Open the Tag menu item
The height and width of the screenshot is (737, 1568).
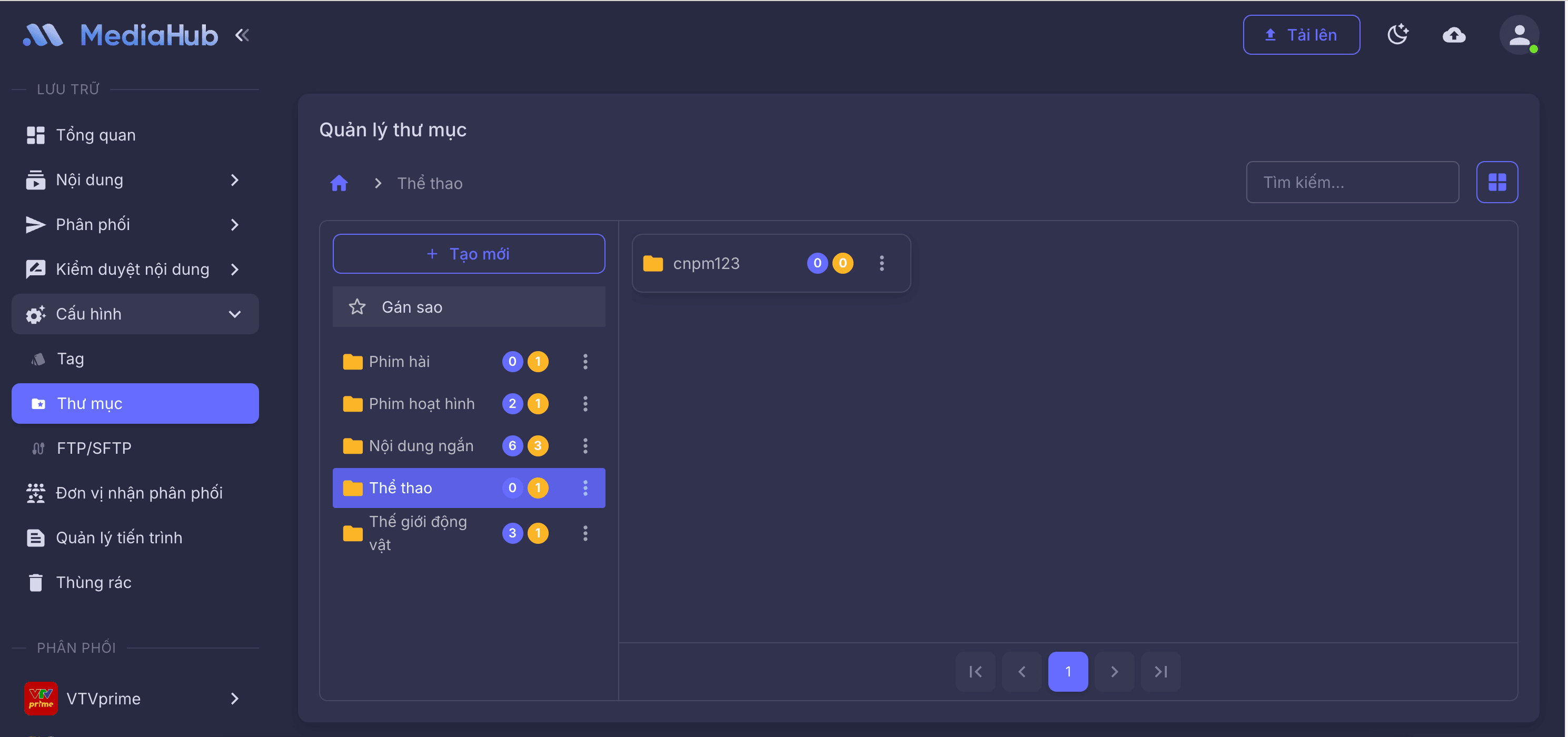point(71,359)
